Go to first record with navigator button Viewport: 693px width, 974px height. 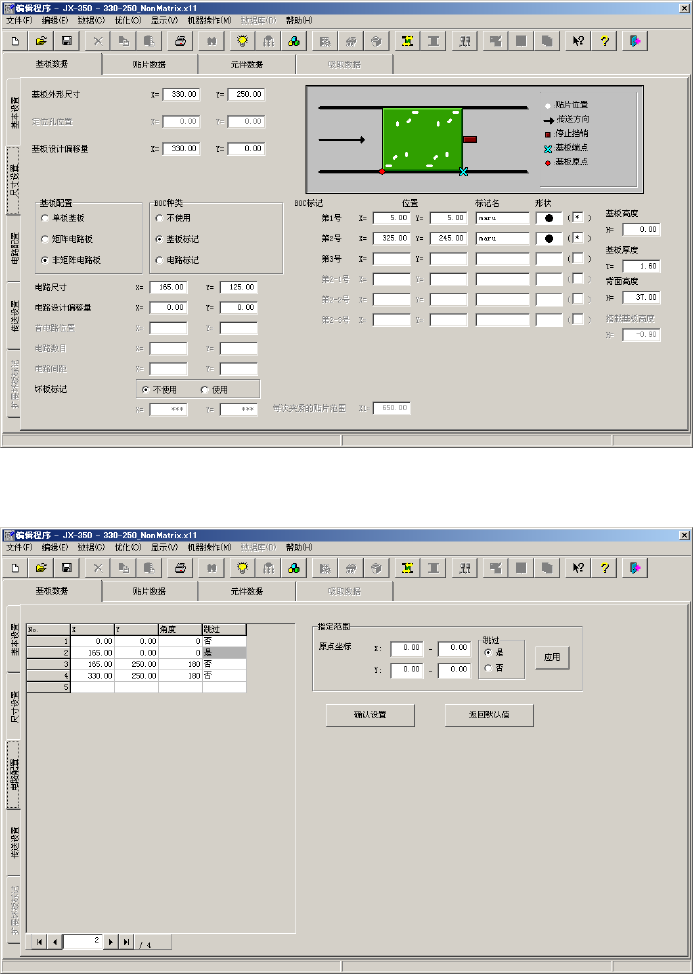coord(39,942)
